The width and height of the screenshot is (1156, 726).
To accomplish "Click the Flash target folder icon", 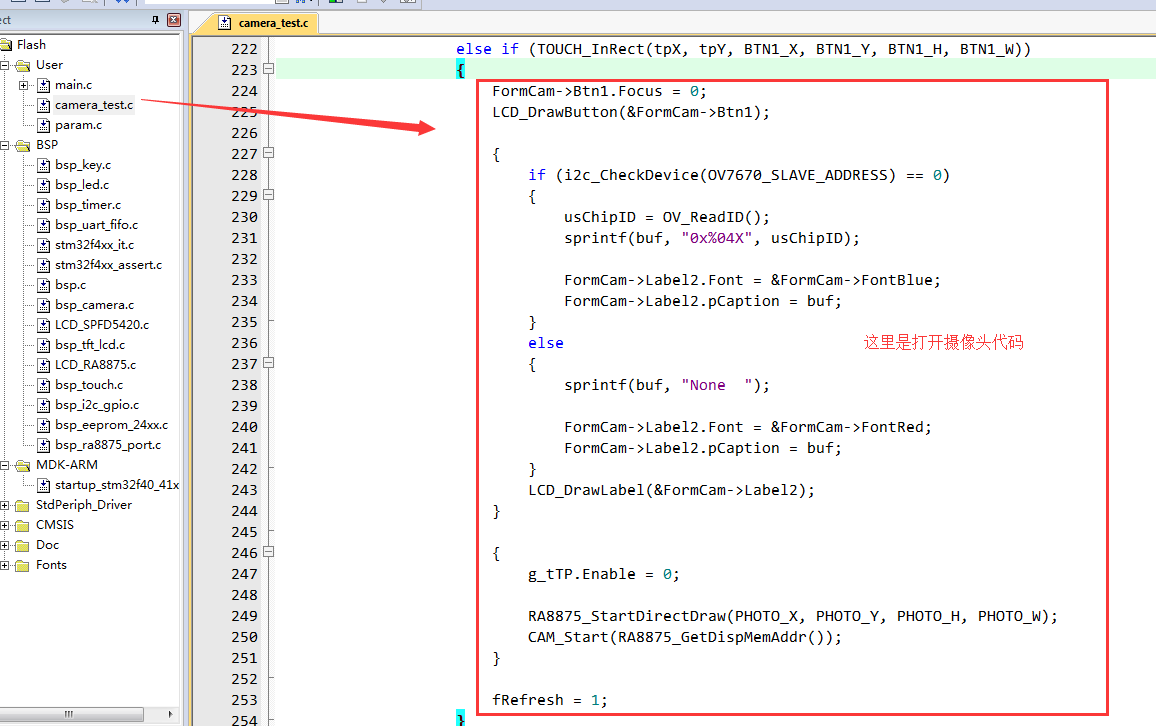I will 6,45.
